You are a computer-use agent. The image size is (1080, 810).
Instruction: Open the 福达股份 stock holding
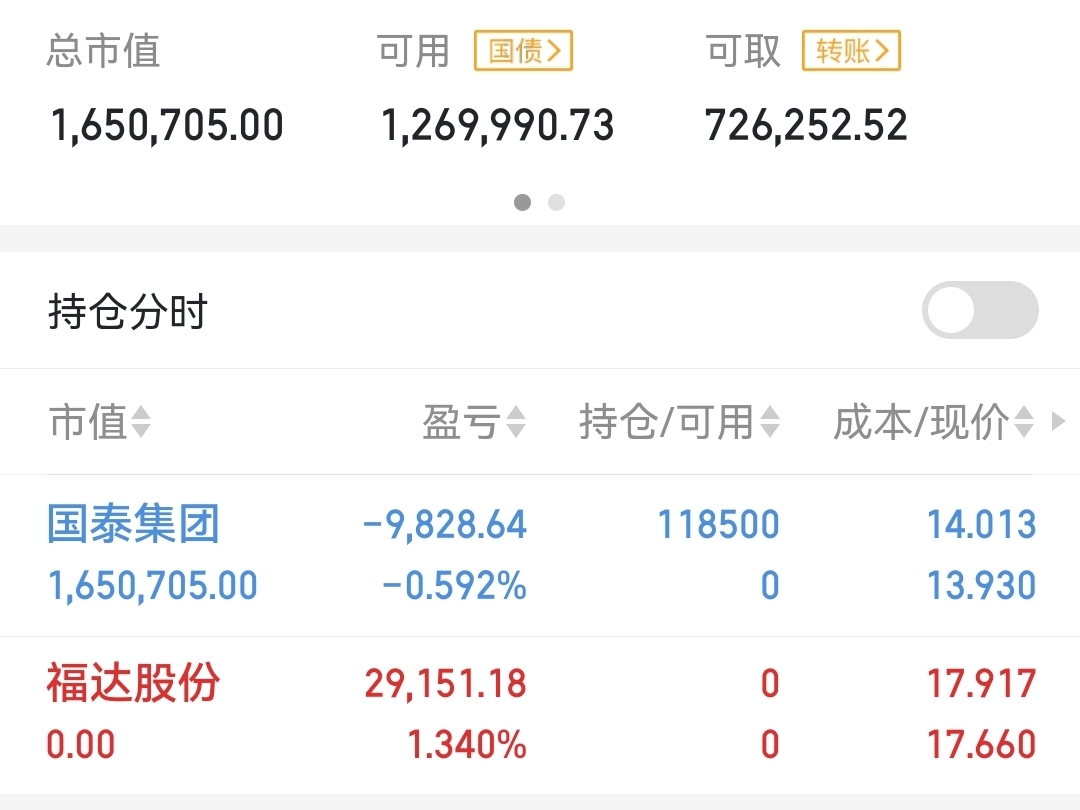(x=134, y=683)
